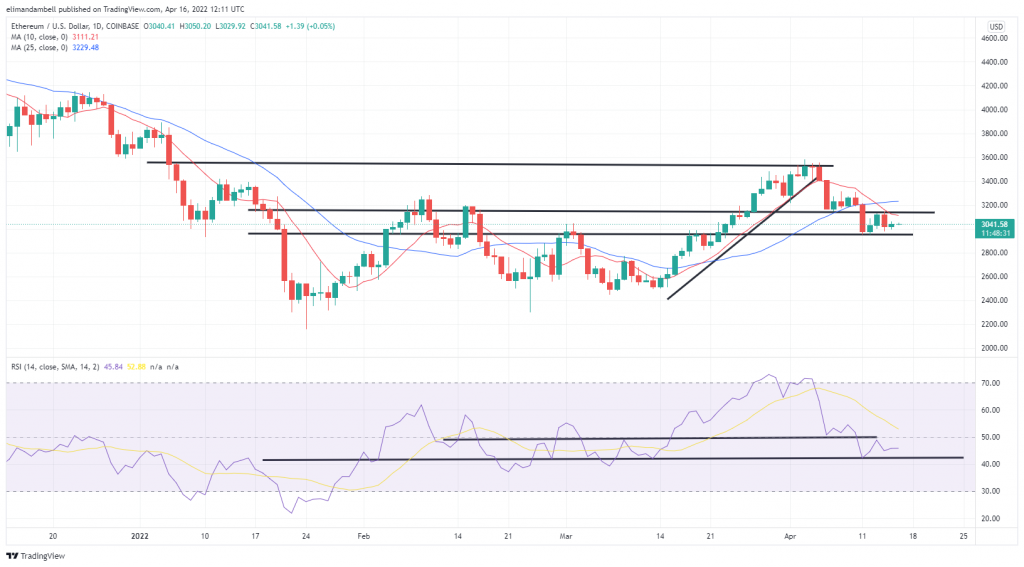Click the 2200.00 price axis label
1024x567 pixels.
point(995,325)
